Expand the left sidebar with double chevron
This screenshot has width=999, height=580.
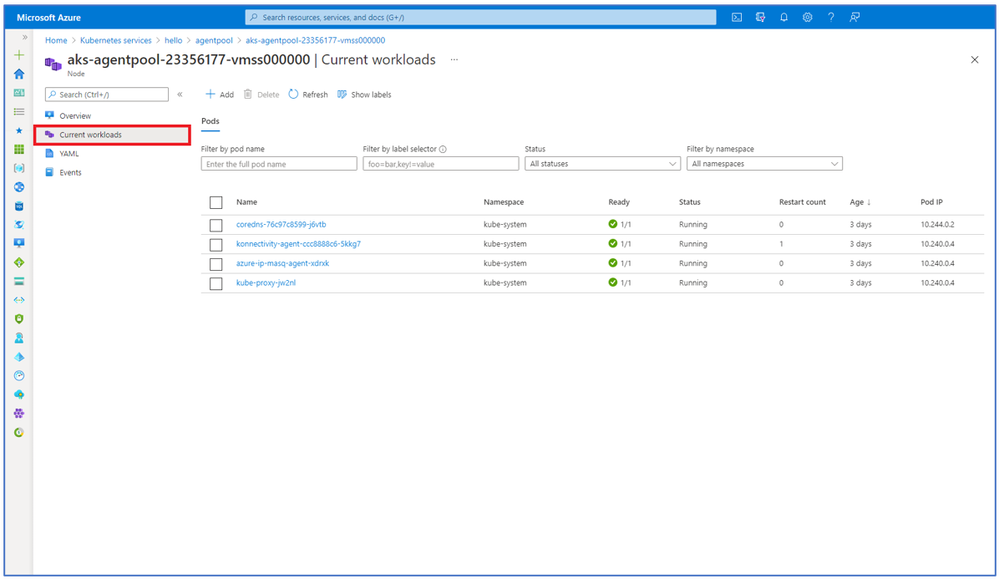pyautogui.click(x=25, y=38)
